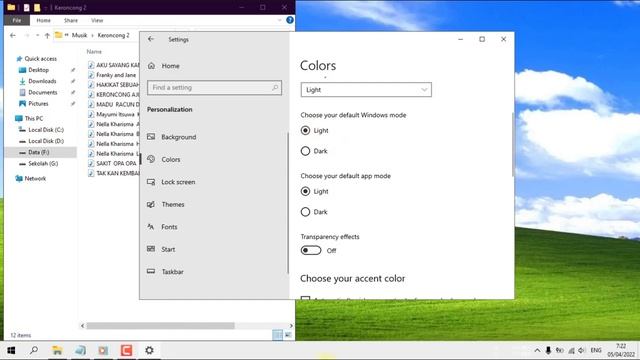
Task: Open the volume speaker tray icon
Action: (582, 350)
